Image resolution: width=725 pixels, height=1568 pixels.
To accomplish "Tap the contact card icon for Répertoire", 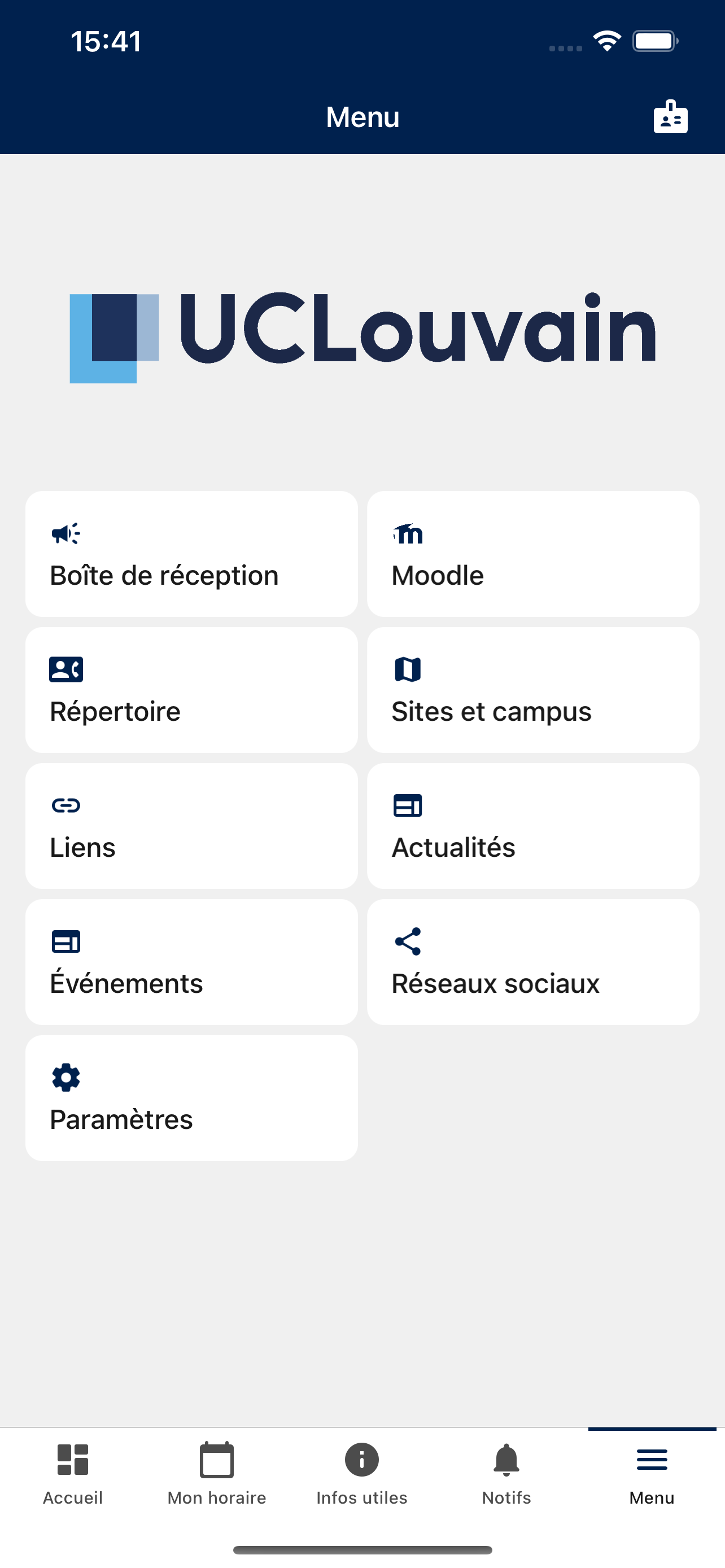I will point(65,669).
